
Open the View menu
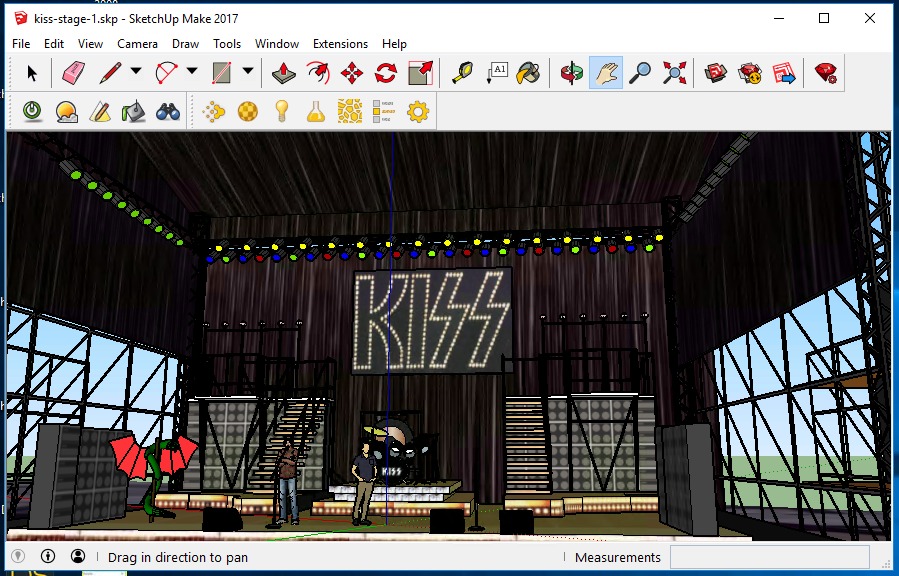(x=91, y=44)
